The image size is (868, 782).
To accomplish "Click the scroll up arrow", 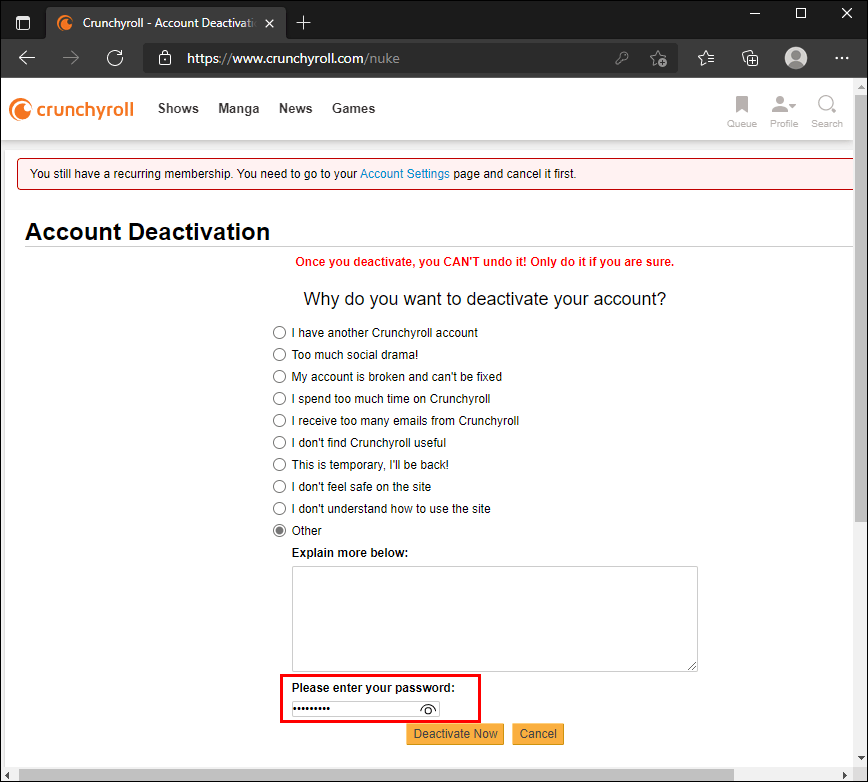I will pos(861,87).
